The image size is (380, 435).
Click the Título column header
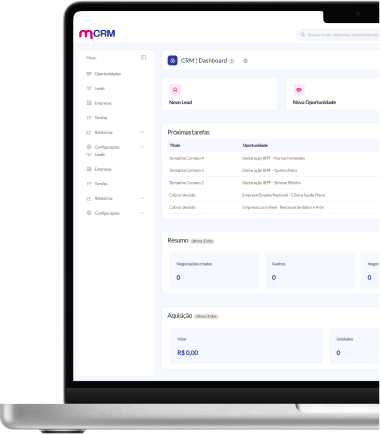coord(175,145)
